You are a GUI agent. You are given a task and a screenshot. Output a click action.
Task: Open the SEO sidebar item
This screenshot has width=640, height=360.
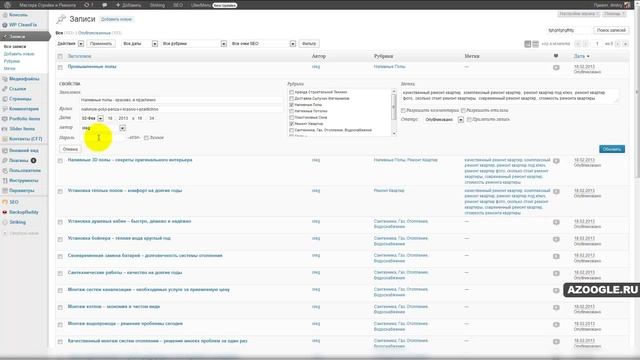point(14,202)
